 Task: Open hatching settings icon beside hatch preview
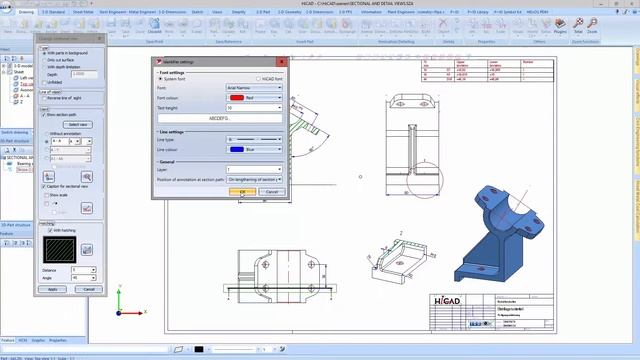87,250
